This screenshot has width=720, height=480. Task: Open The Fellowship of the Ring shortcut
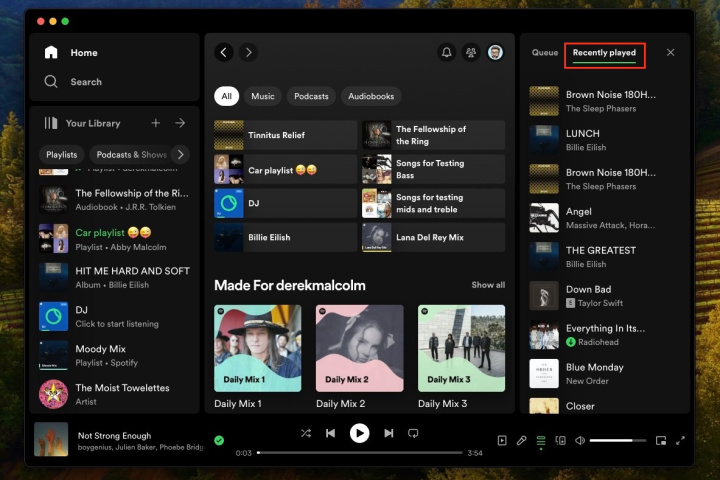pos(433,135)
